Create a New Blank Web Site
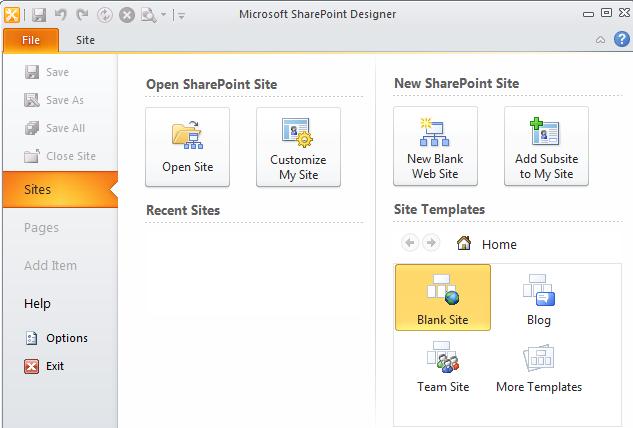Viewport: 633px width, 428px height. (x=435, y=147)
